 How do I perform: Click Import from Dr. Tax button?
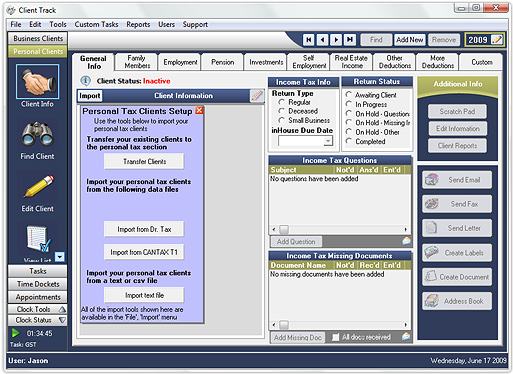coord(144,229)
